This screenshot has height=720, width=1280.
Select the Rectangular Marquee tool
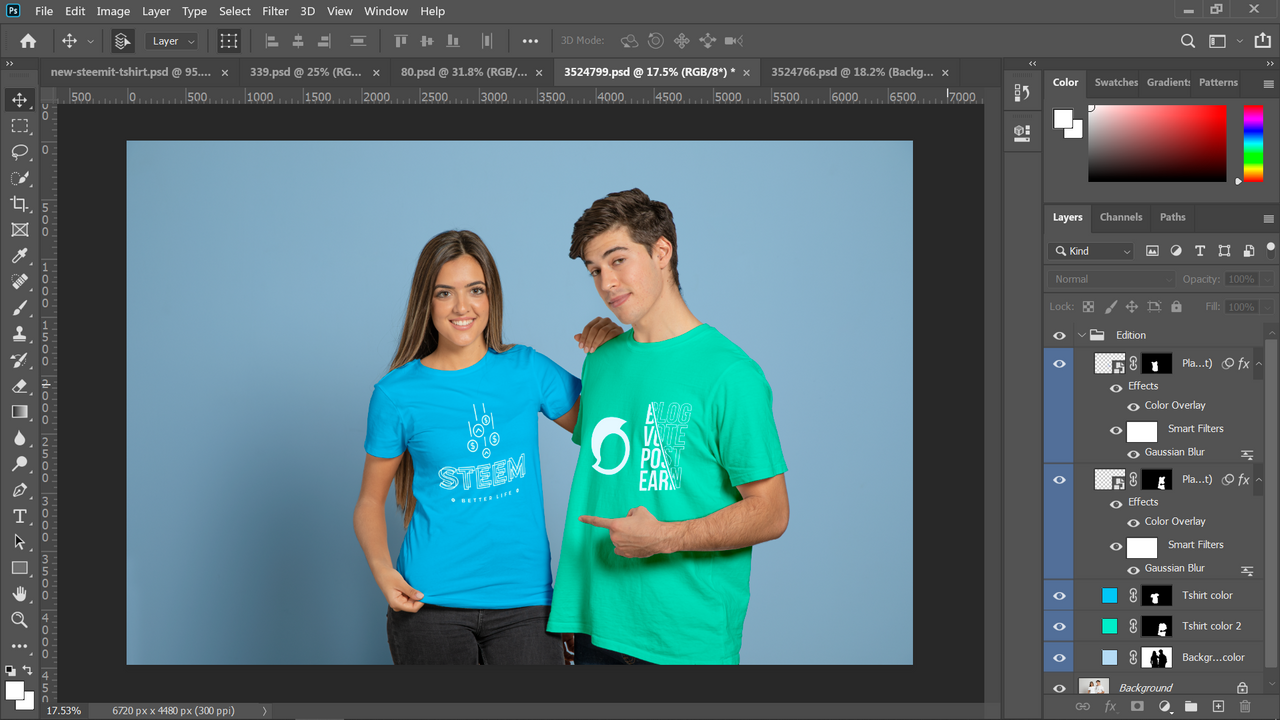point(19,126)
